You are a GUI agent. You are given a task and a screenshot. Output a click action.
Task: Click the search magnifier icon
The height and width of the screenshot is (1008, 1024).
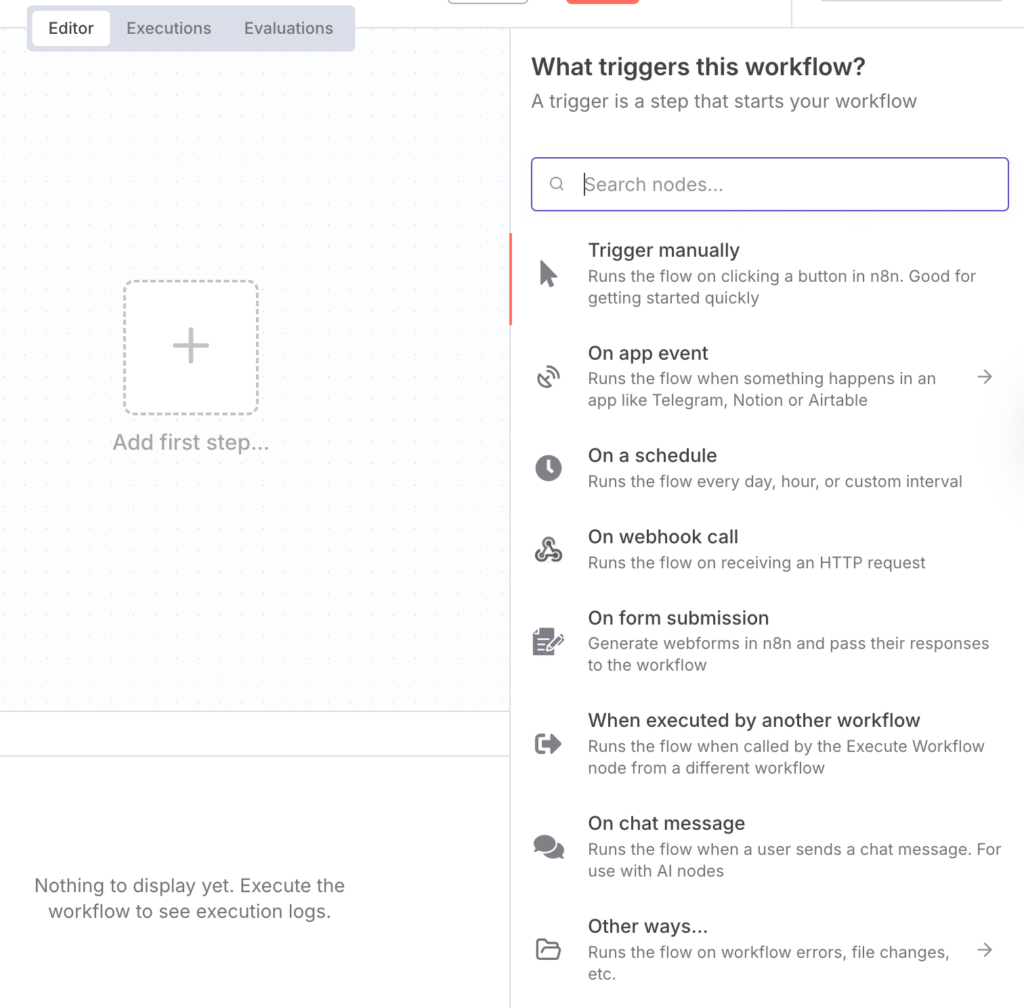pos(557,184)
